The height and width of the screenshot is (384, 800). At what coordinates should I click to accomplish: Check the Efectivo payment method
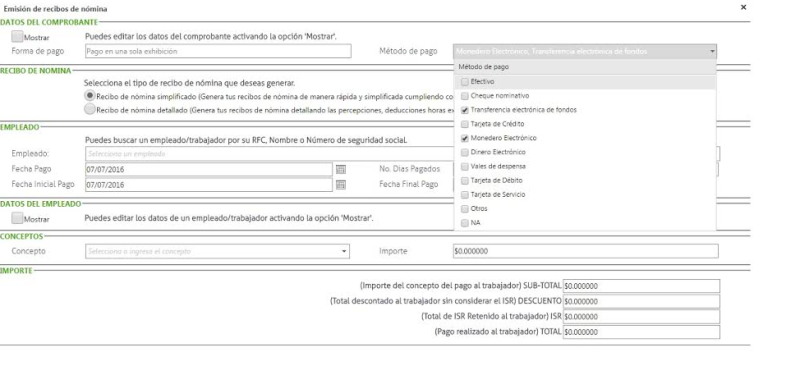[x=464, y=82]
